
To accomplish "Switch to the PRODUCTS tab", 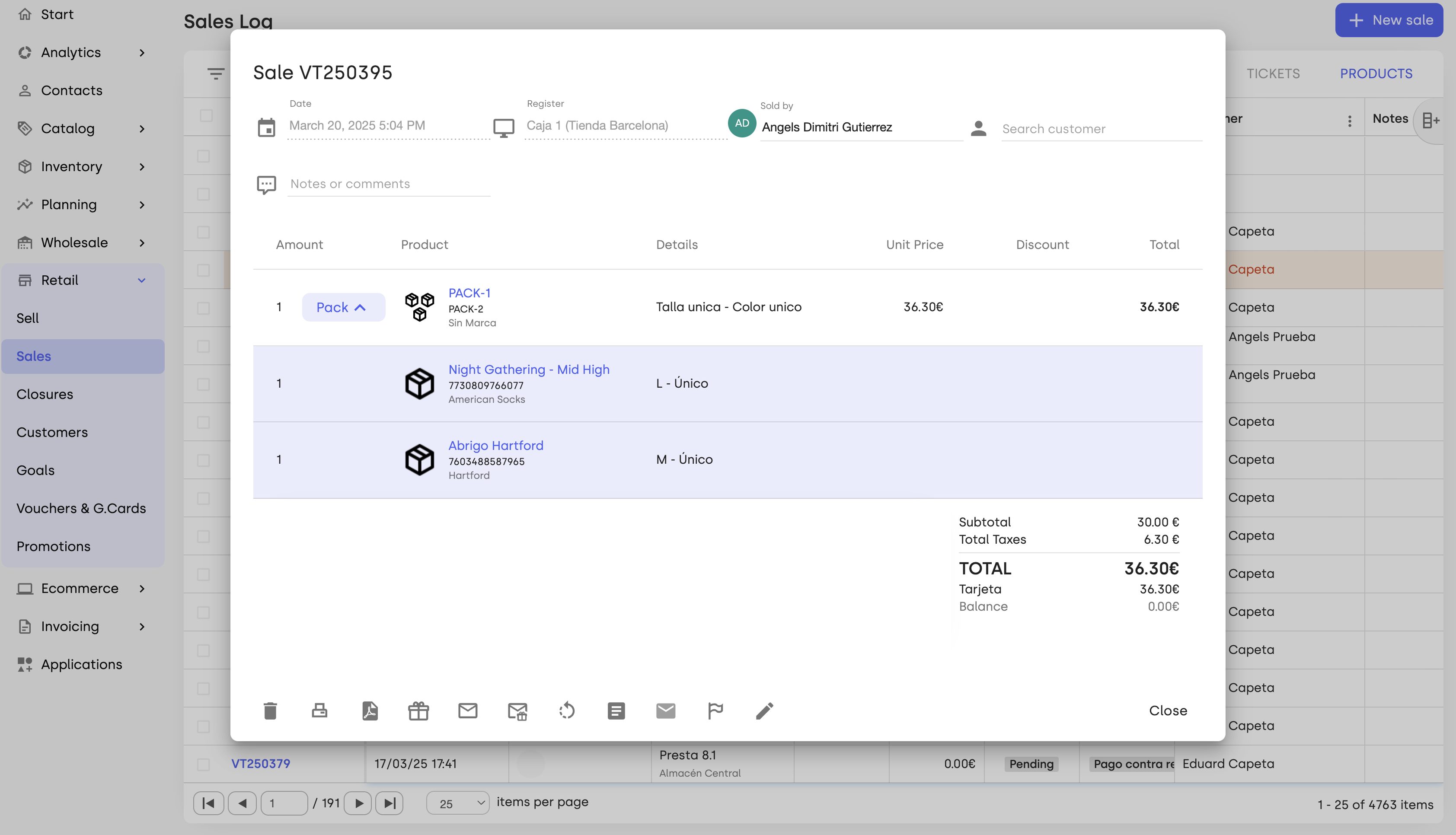I will pos(1376,73).
